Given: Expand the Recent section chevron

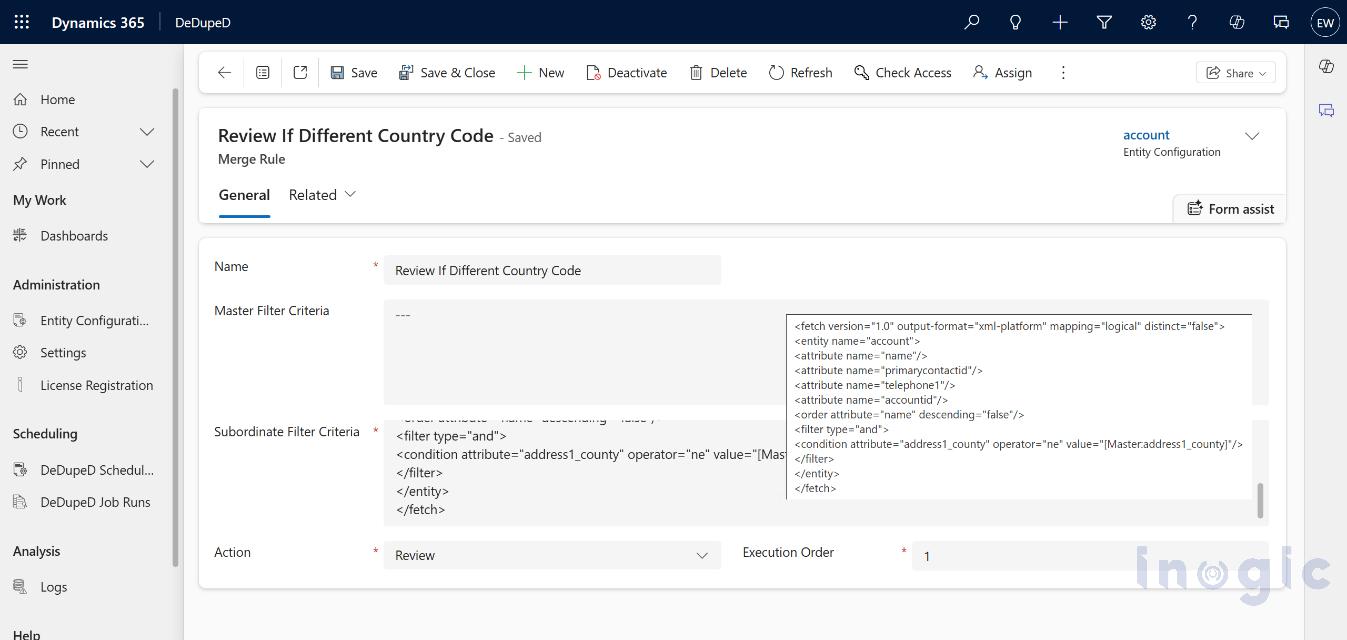Looking at the screenshot, I should (x=146, y=131).
